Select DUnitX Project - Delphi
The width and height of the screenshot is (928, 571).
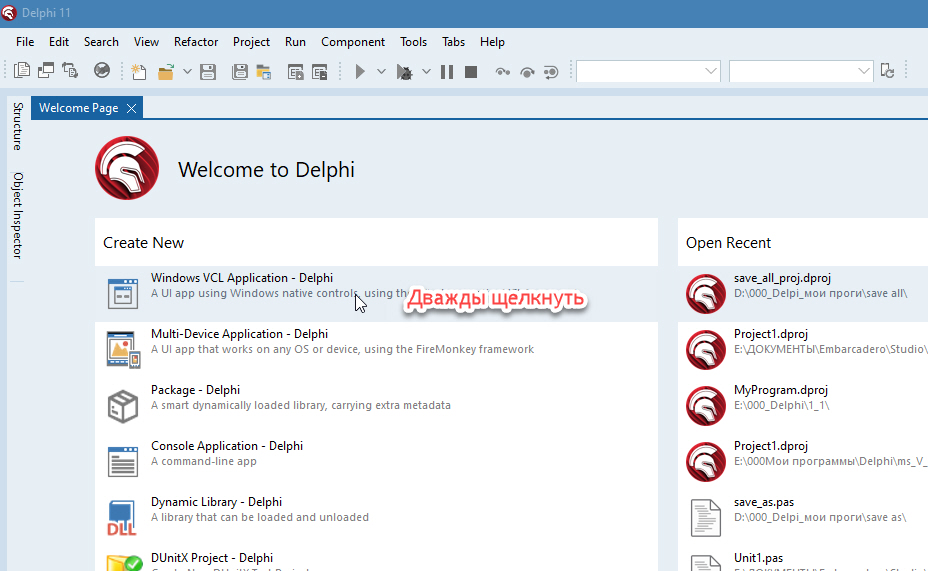tap(376, 560)
